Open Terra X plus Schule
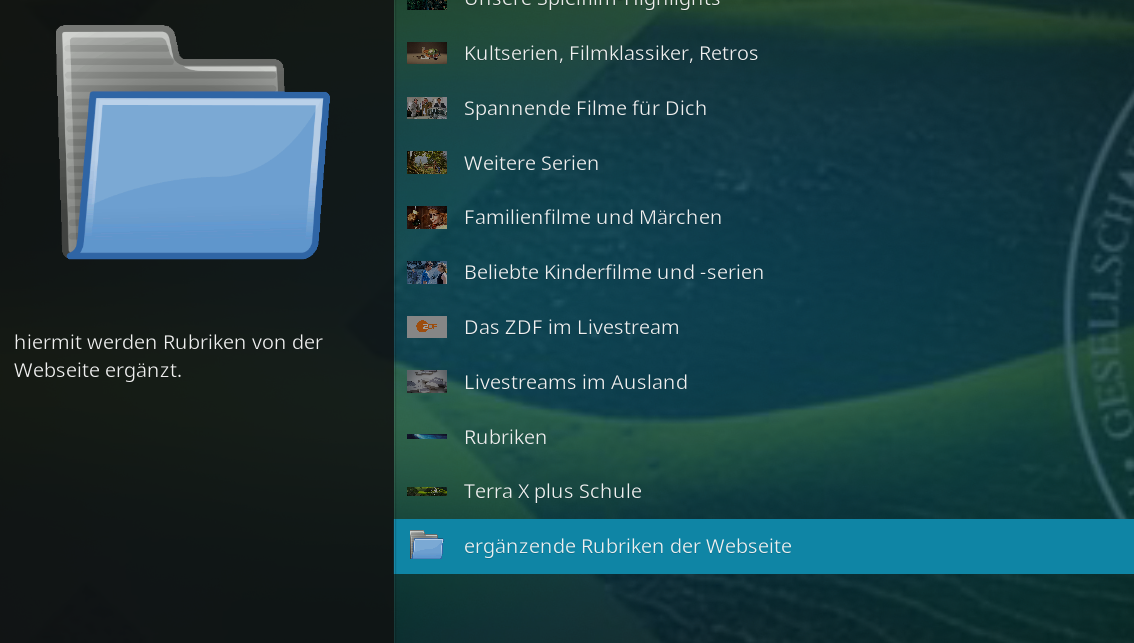 click(x=764, y=491)
